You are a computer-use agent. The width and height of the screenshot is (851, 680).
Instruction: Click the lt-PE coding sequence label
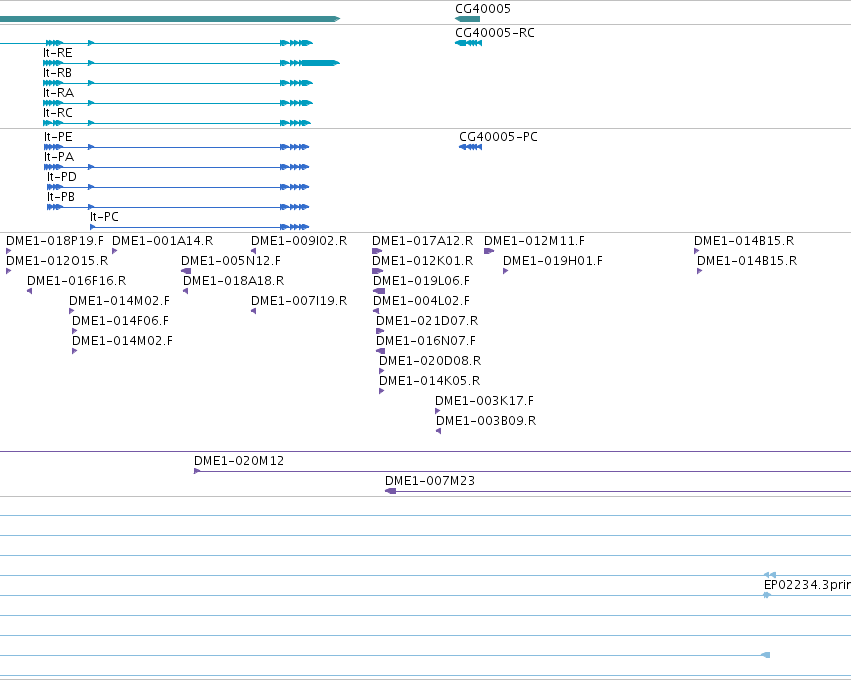tap(58, 137)
